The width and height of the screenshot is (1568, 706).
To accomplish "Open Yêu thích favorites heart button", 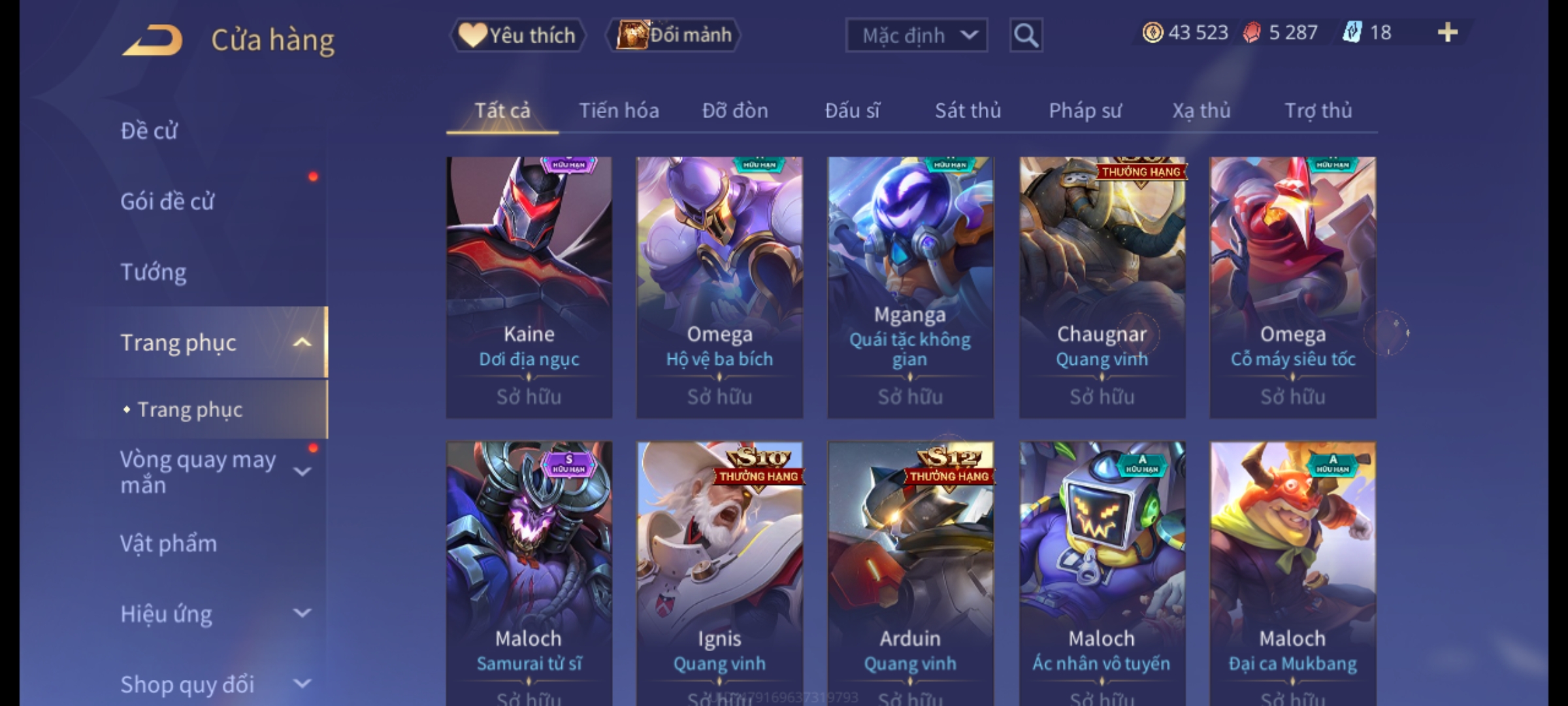I will pyautogui.click(x=517, y=35).
